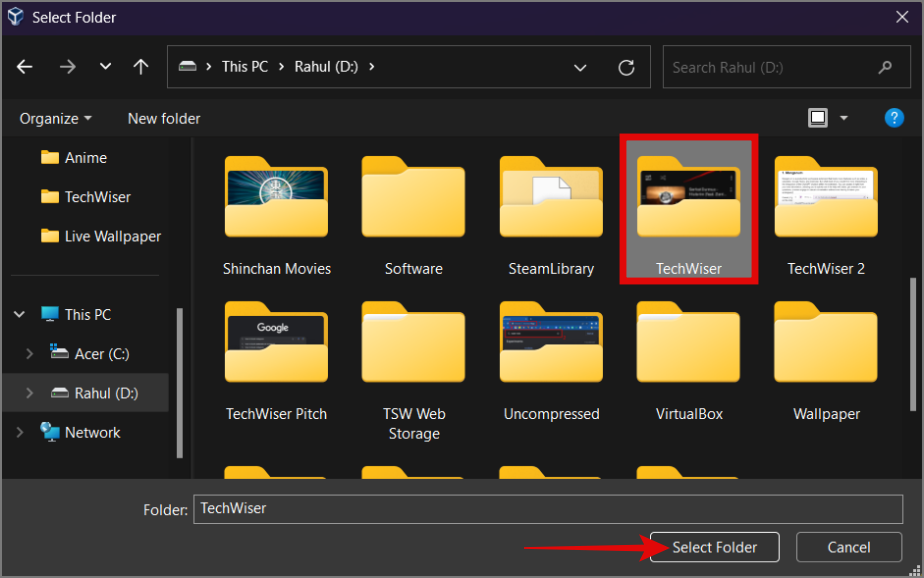Expand chevron between This PC and Rahul breadcrumb
Image resolution: width=924 pixels, height=578 pixels.
point(281,67)
